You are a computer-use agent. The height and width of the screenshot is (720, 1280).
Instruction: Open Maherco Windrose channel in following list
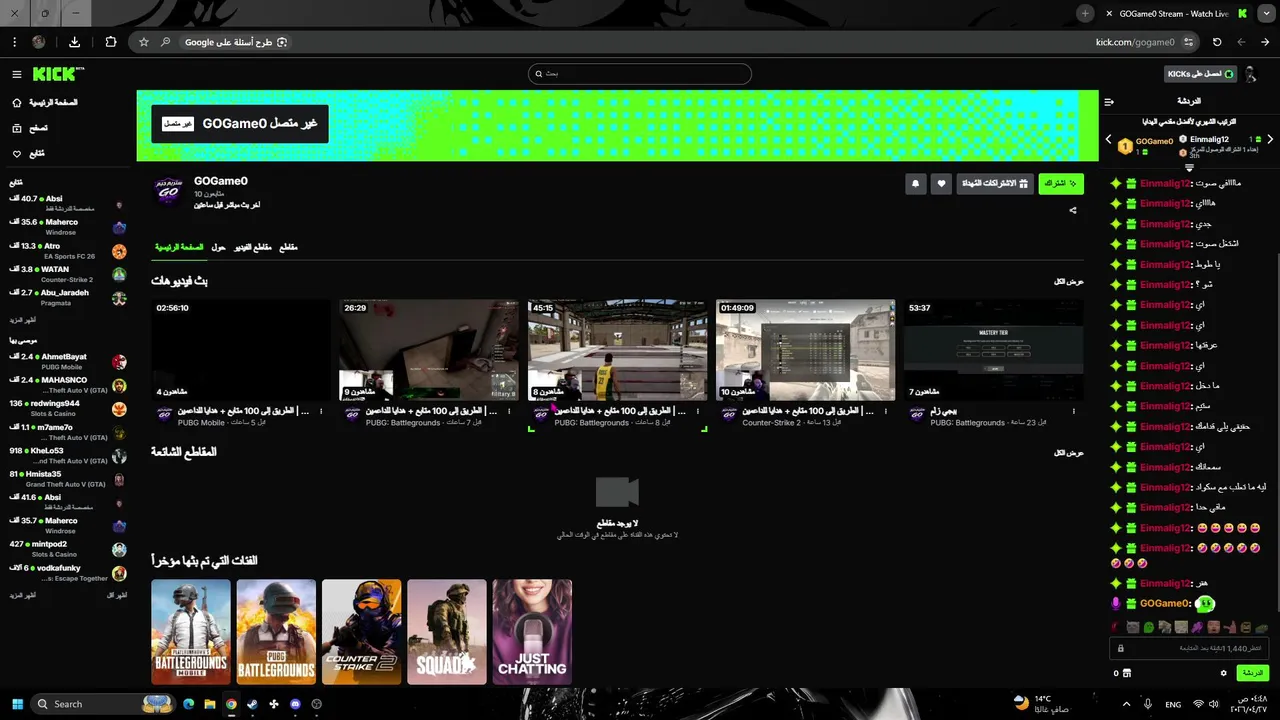(68, 227)
